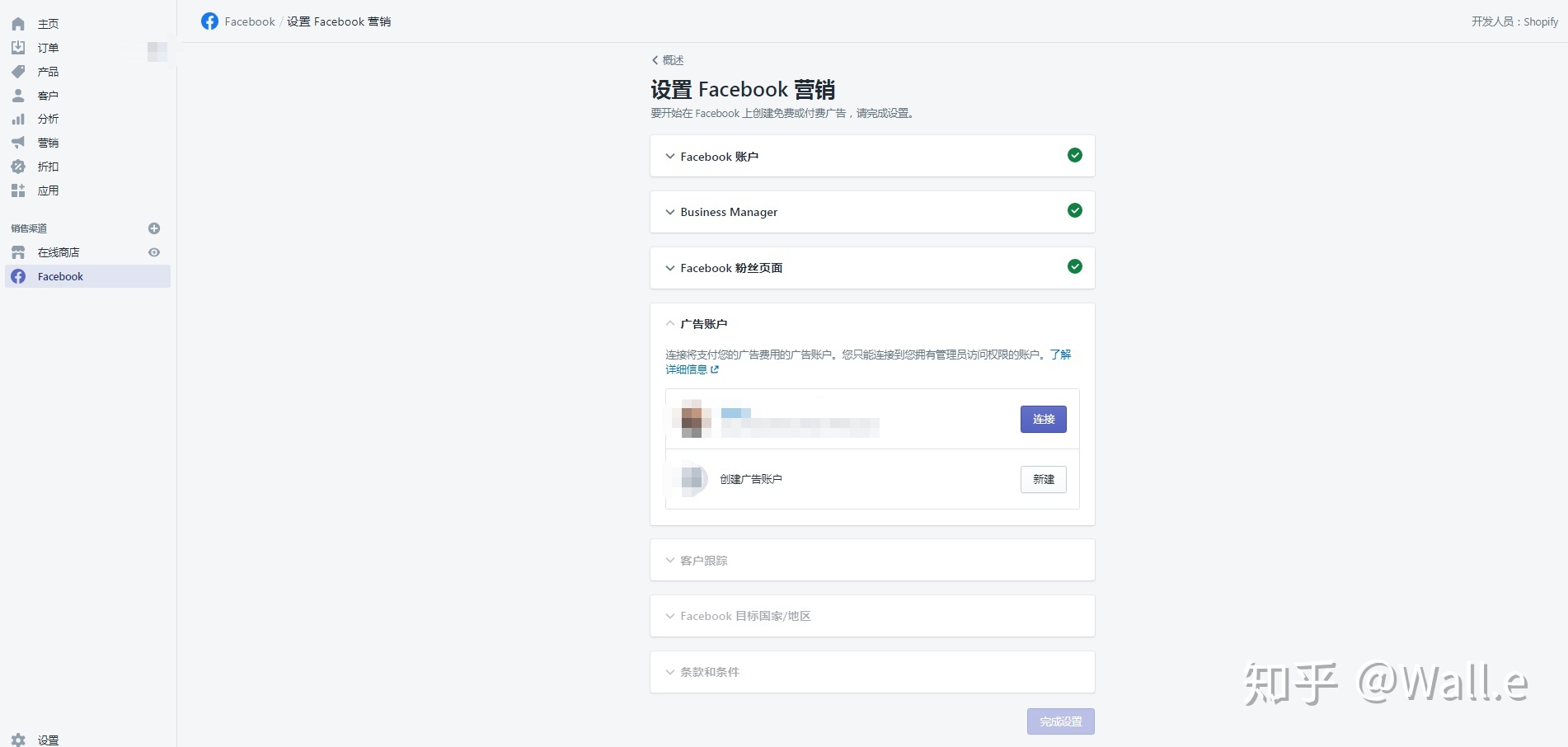Click the 销售渠道 section heading
Screen dimensions: 1568x747
[x=29, y=228]
